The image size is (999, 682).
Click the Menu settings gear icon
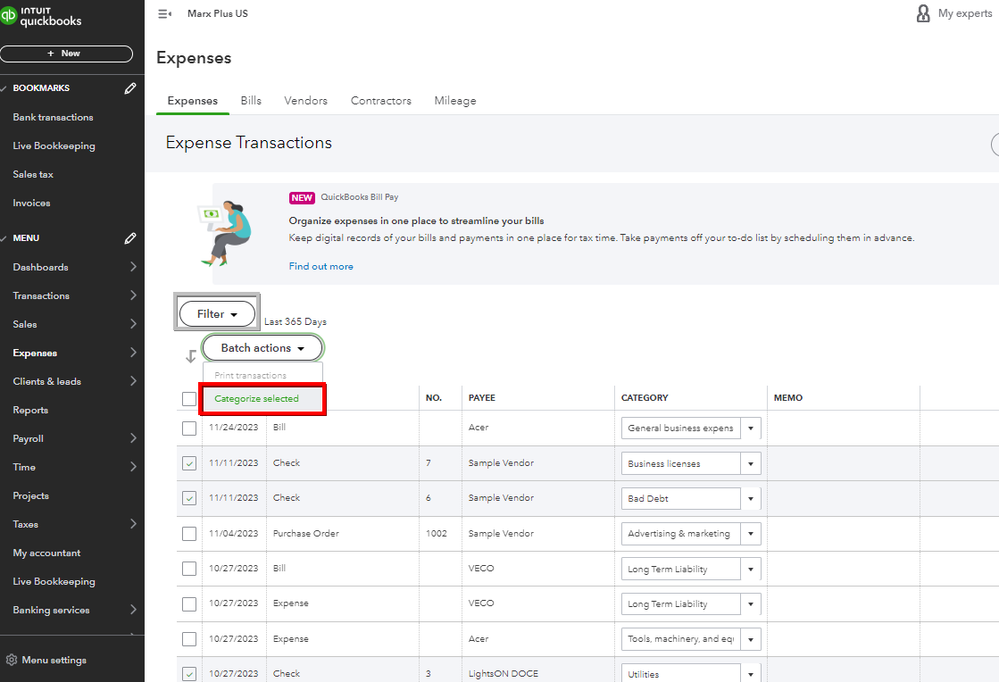pyautogui.click(x=11, y=660)
